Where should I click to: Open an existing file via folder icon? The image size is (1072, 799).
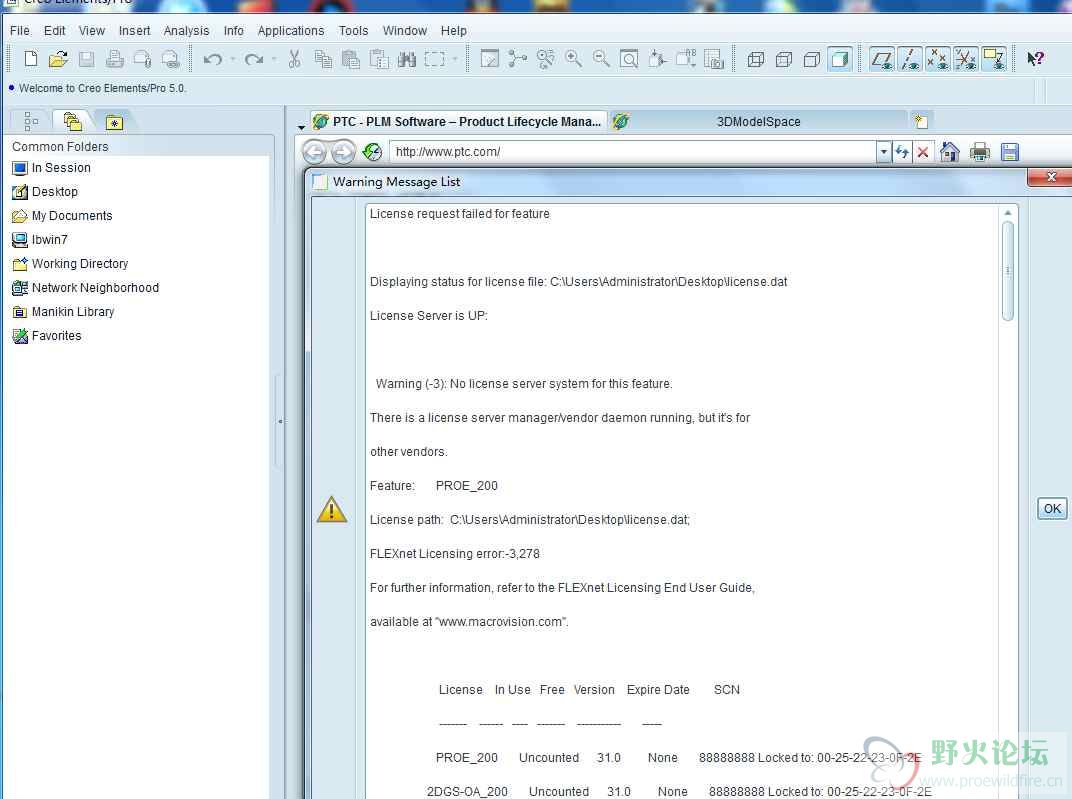(x=59, y=59)
